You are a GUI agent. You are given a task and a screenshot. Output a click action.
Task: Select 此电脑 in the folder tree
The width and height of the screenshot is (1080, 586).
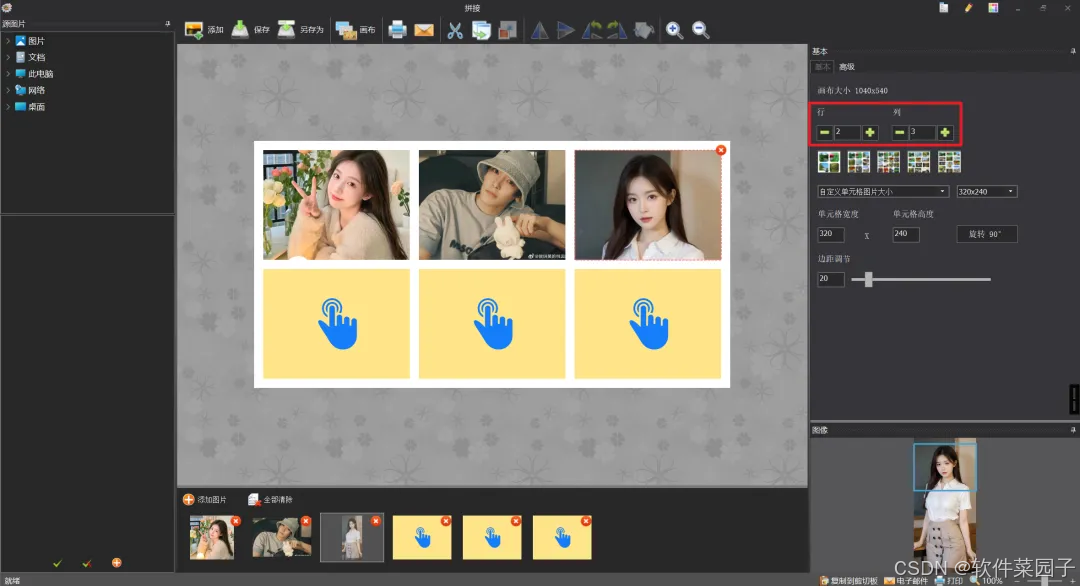tap(34, 74)
